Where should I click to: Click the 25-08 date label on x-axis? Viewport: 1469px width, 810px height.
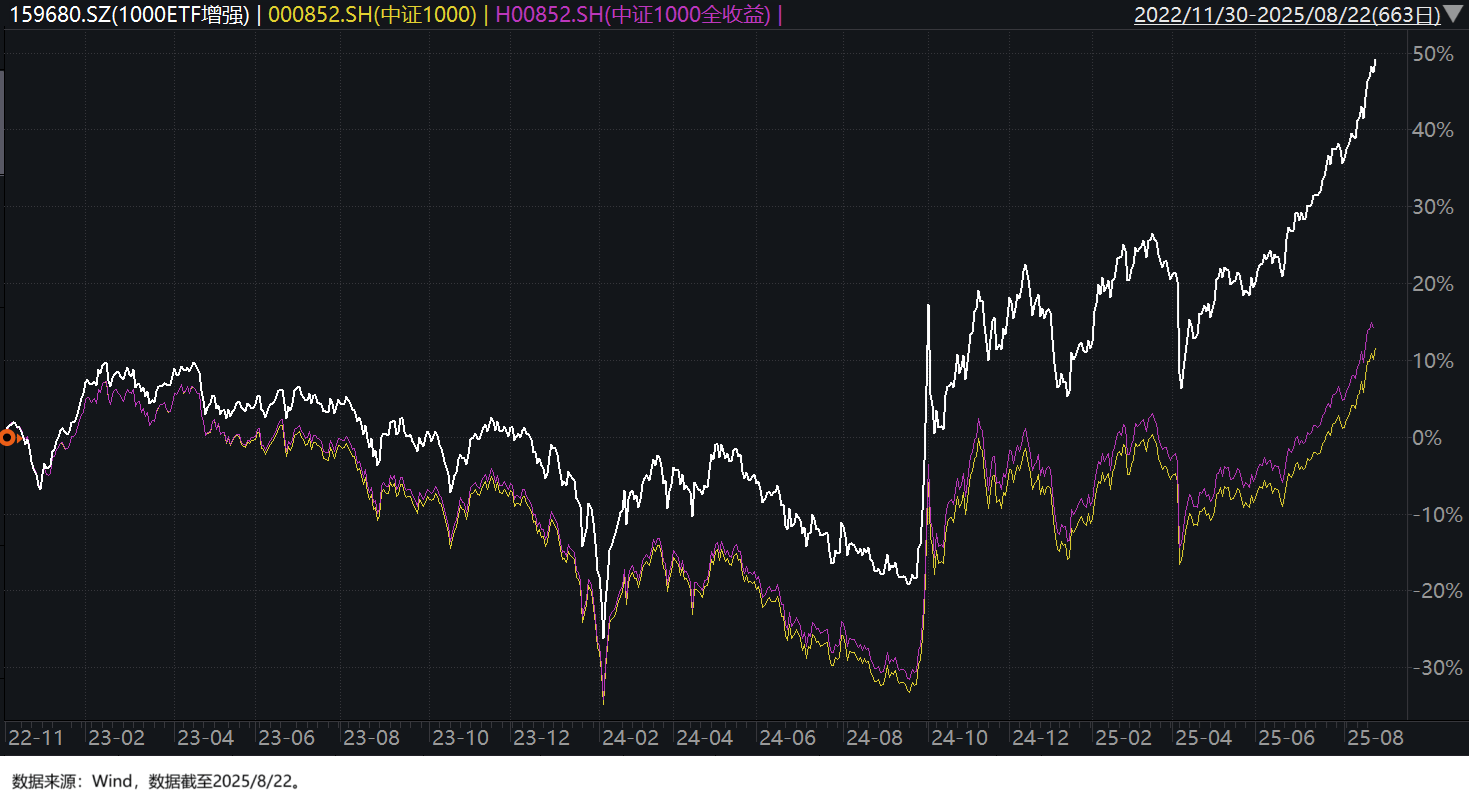pos(1376,738)
